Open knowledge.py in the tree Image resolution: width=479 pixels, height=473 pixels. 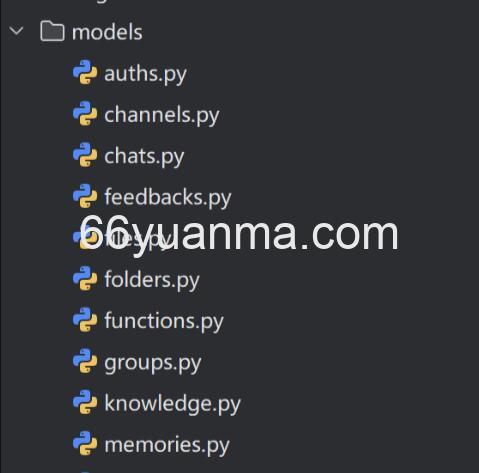point(172,404)
